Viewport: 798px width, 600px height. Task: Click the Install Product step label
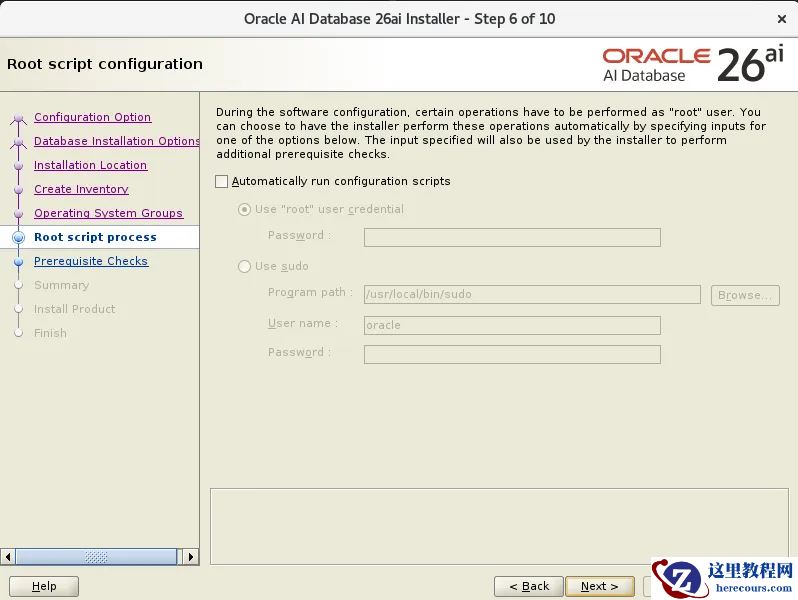74,309
